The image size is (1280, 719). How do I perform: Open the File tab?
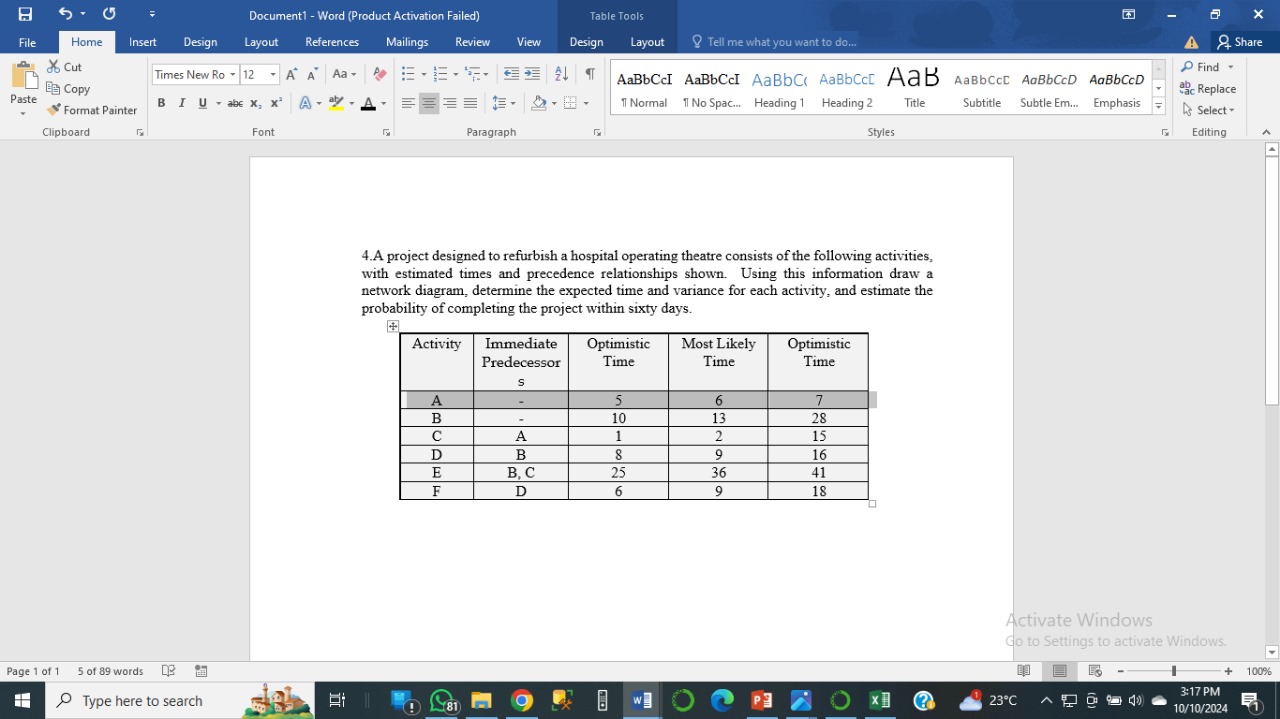coord(27,42)
